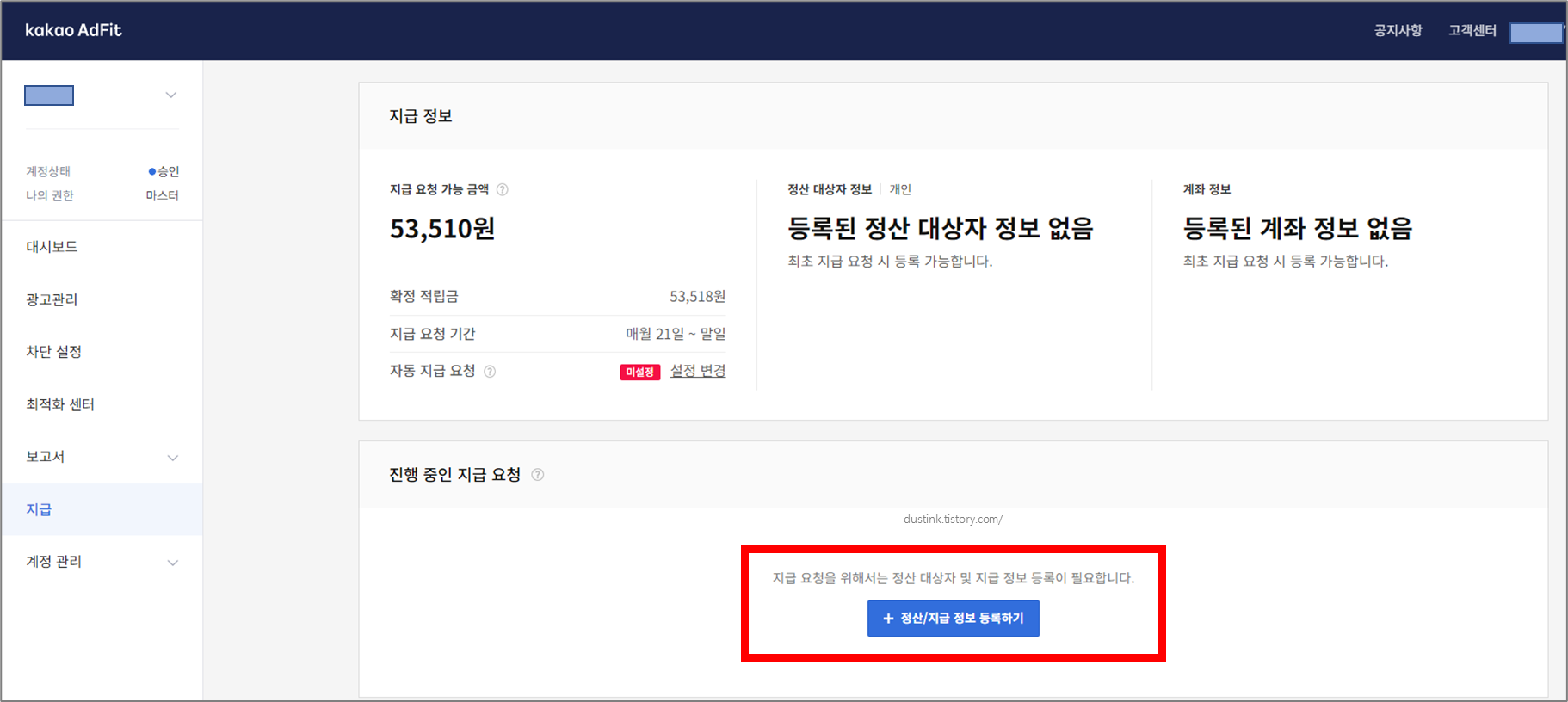The width and height of the screenshot is (1568, 702).
Task: Click the kakao AdFit logo
Action: (73, 30)
